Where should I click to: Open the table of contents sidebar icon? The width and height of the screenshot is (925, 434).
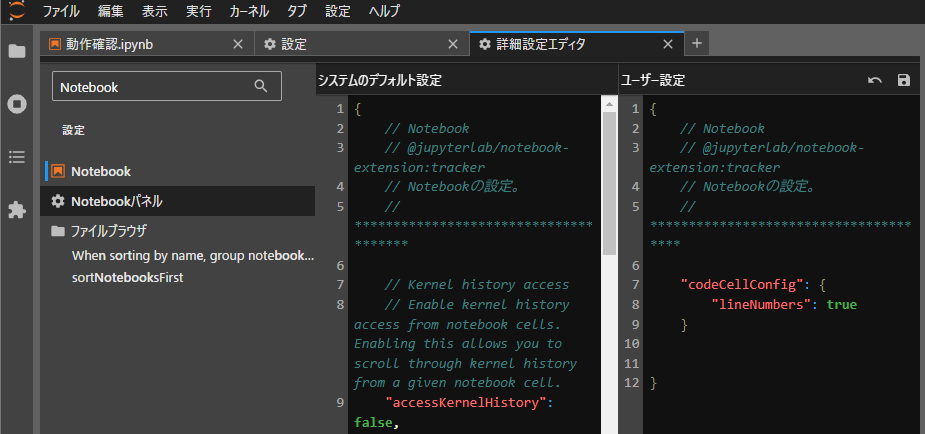coord(17,157)
